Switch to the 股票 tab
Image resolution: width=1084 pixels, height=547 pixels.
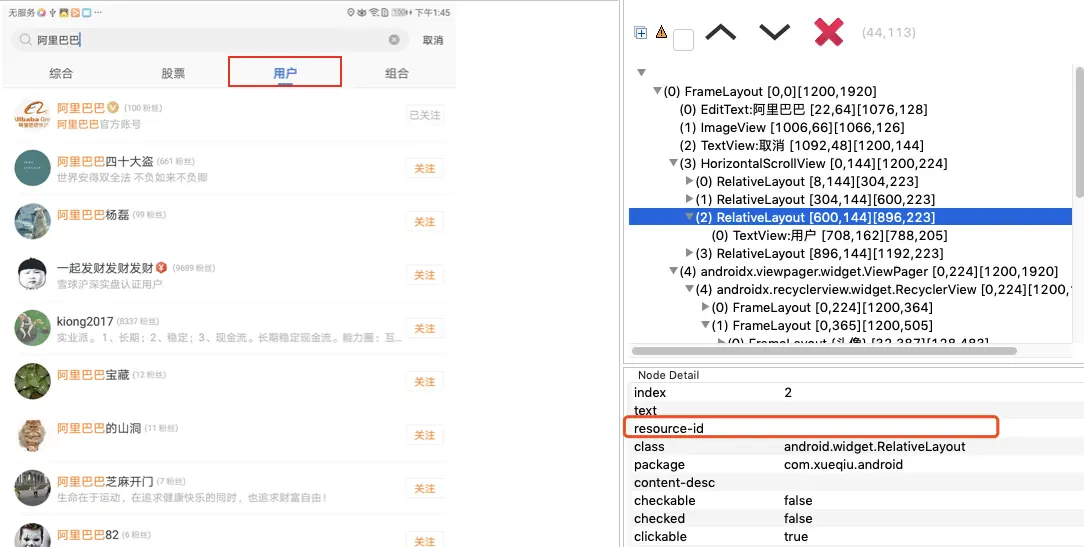coord(173,73)
